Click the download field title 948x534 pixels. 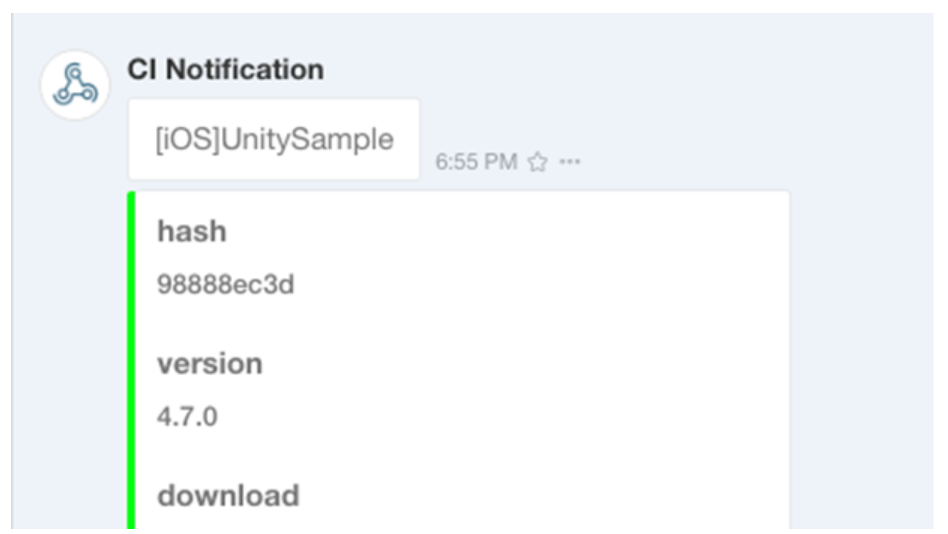(227, 496)
